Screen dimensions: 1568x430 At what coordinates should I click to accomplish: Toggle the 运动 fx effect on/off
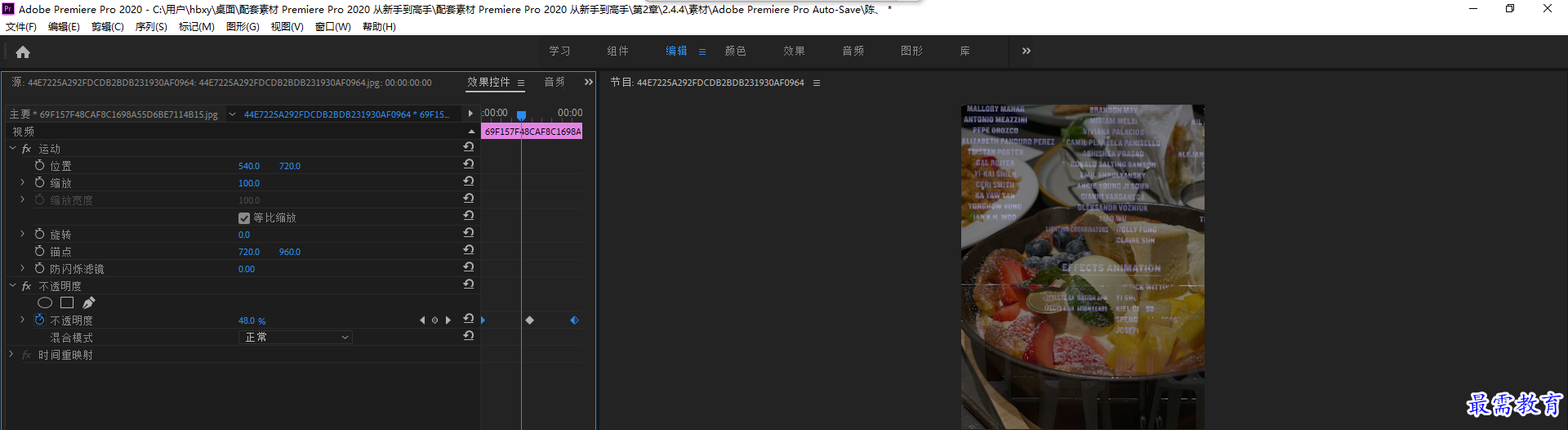[x=27, y=149]
